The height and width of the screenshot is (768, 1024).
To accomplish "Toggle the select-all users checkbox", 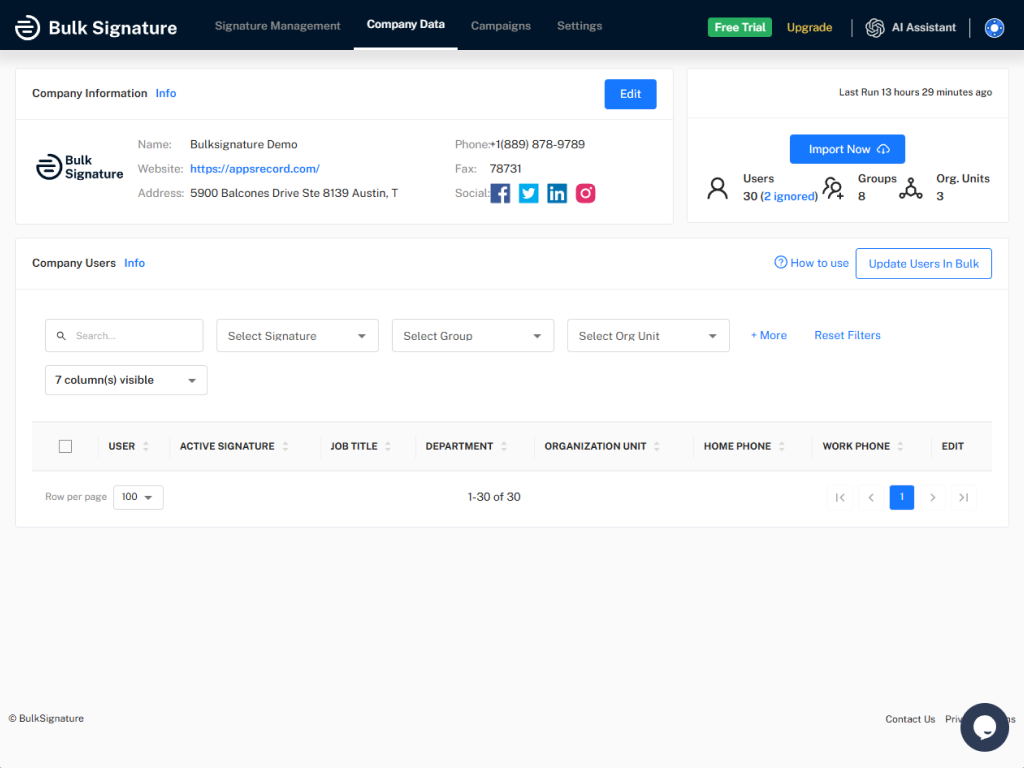I will pos(65,446).
